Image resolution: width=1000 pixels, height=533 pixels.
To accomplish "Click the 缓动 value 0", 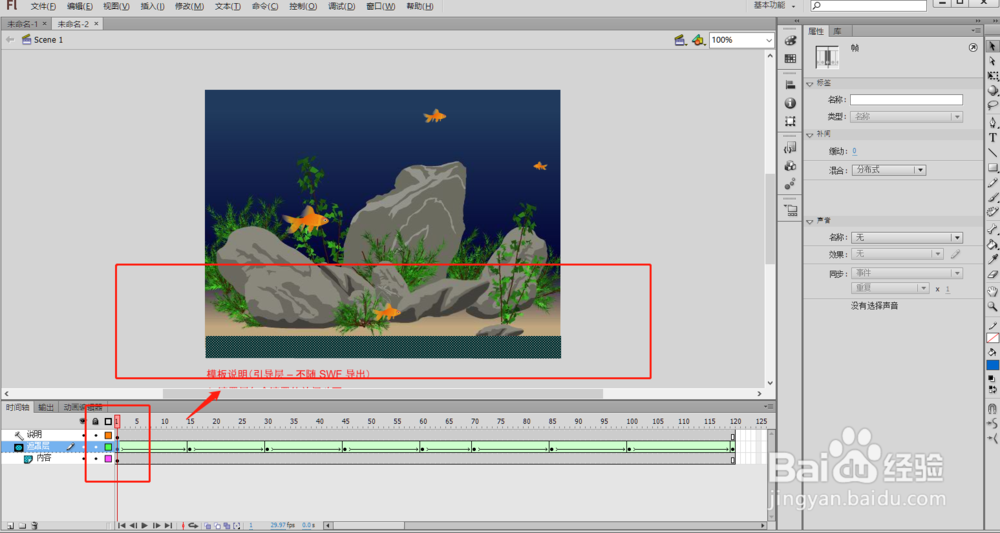I will (855, 151).
